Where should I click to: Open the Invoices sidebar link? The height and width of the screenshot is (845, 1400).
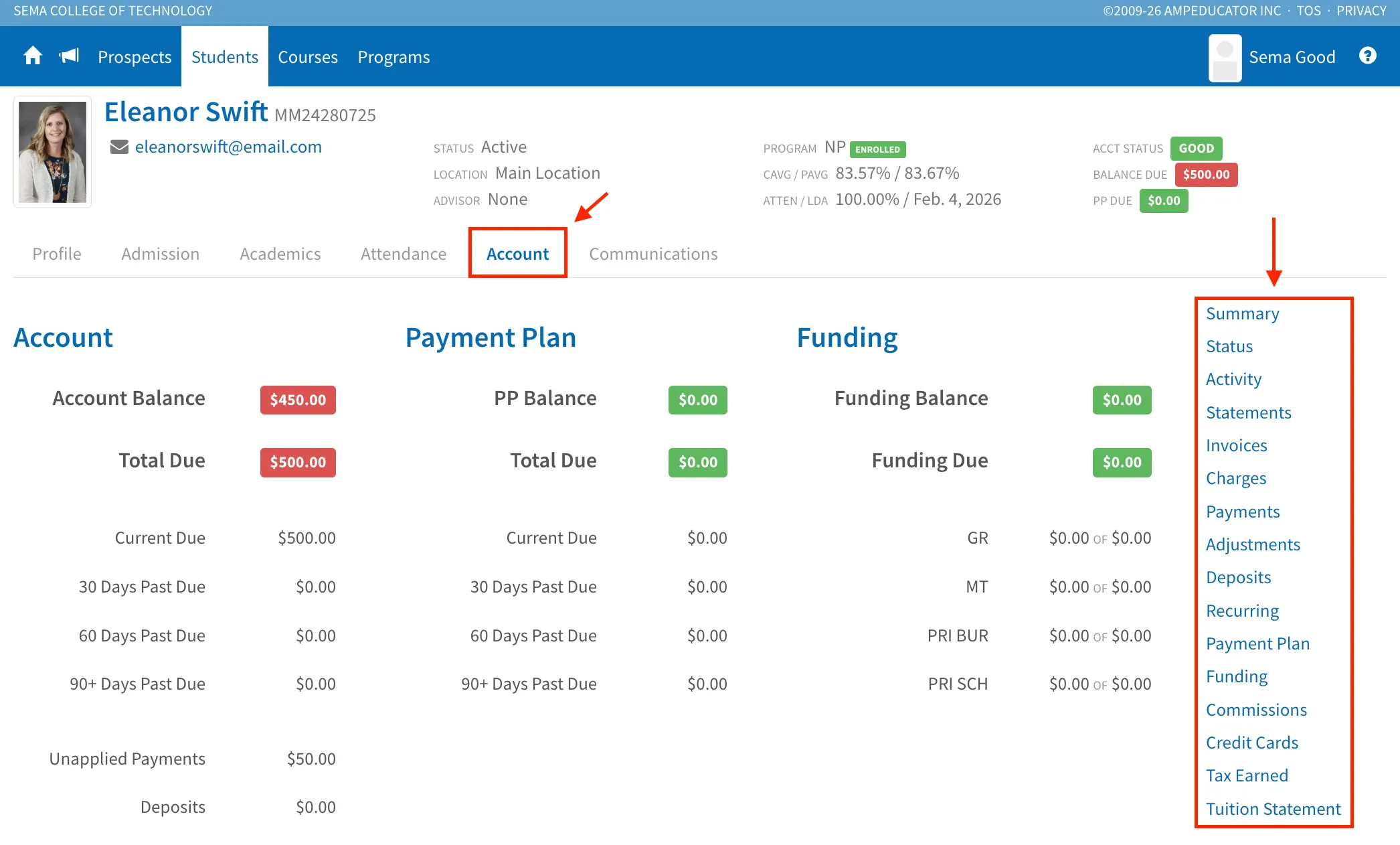click(x=1236, y=445)
